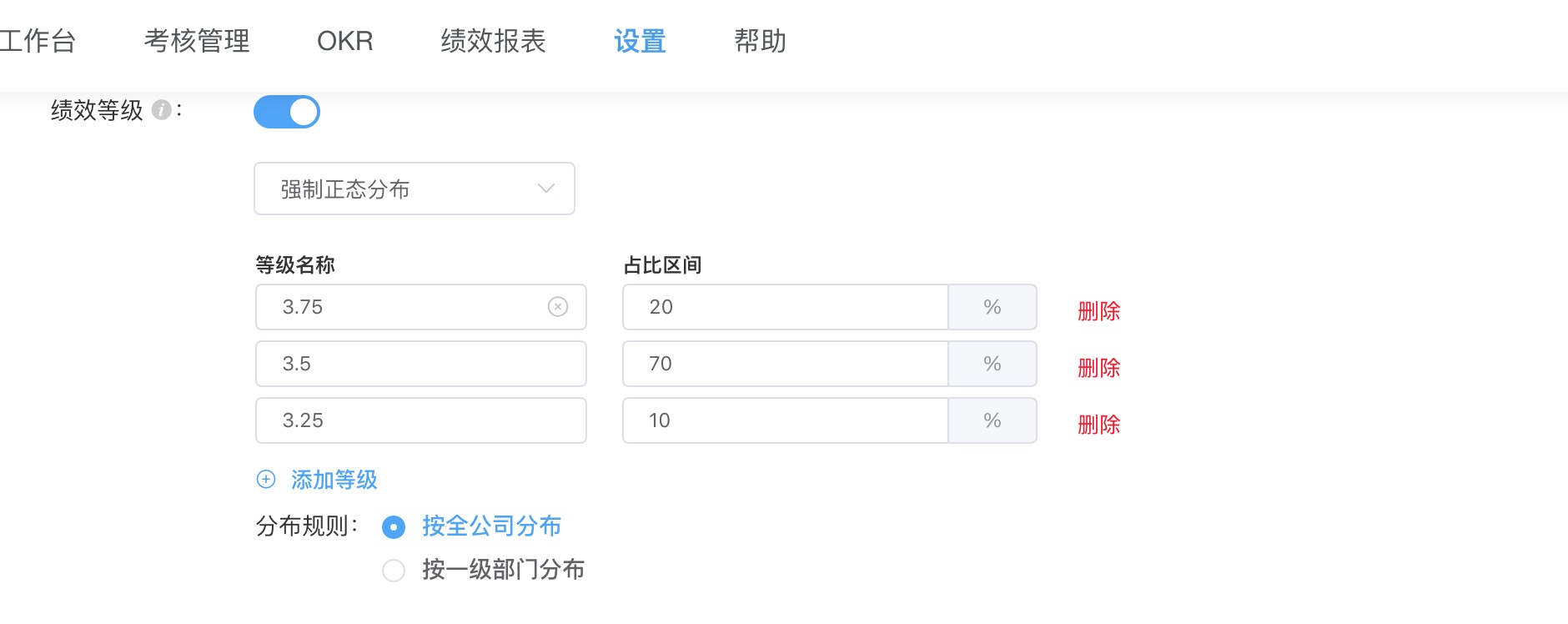Click the chevron on the distribution dropdown
The height and width of the screenshot is (624, 1568).
pyautogui.click(x=545, y=189)
